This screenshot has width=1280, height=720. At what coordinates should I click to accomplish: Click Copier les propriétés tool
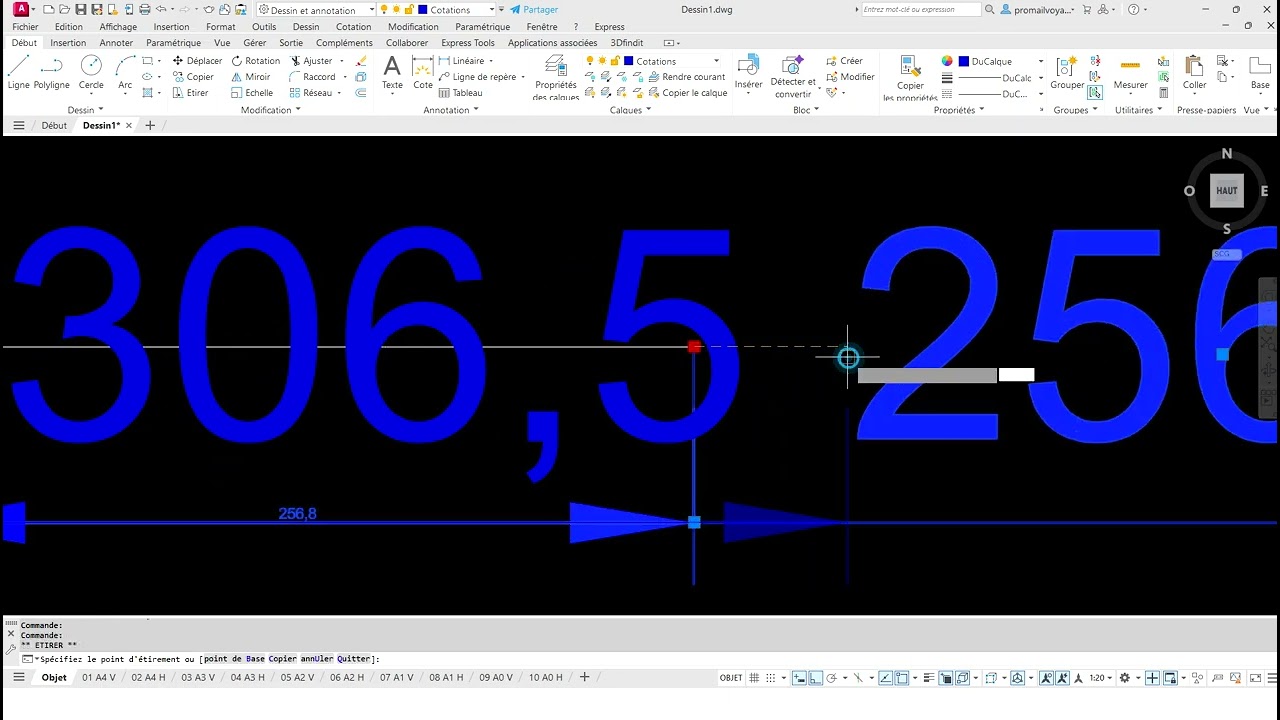tap(910, 78)
